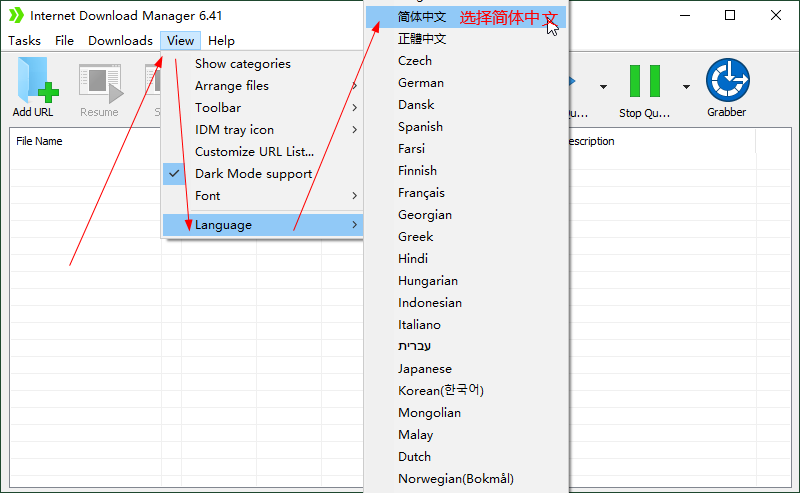Select Italiano language
The height and width of the screenshot is (493, 800).
[x=466, y=325]
